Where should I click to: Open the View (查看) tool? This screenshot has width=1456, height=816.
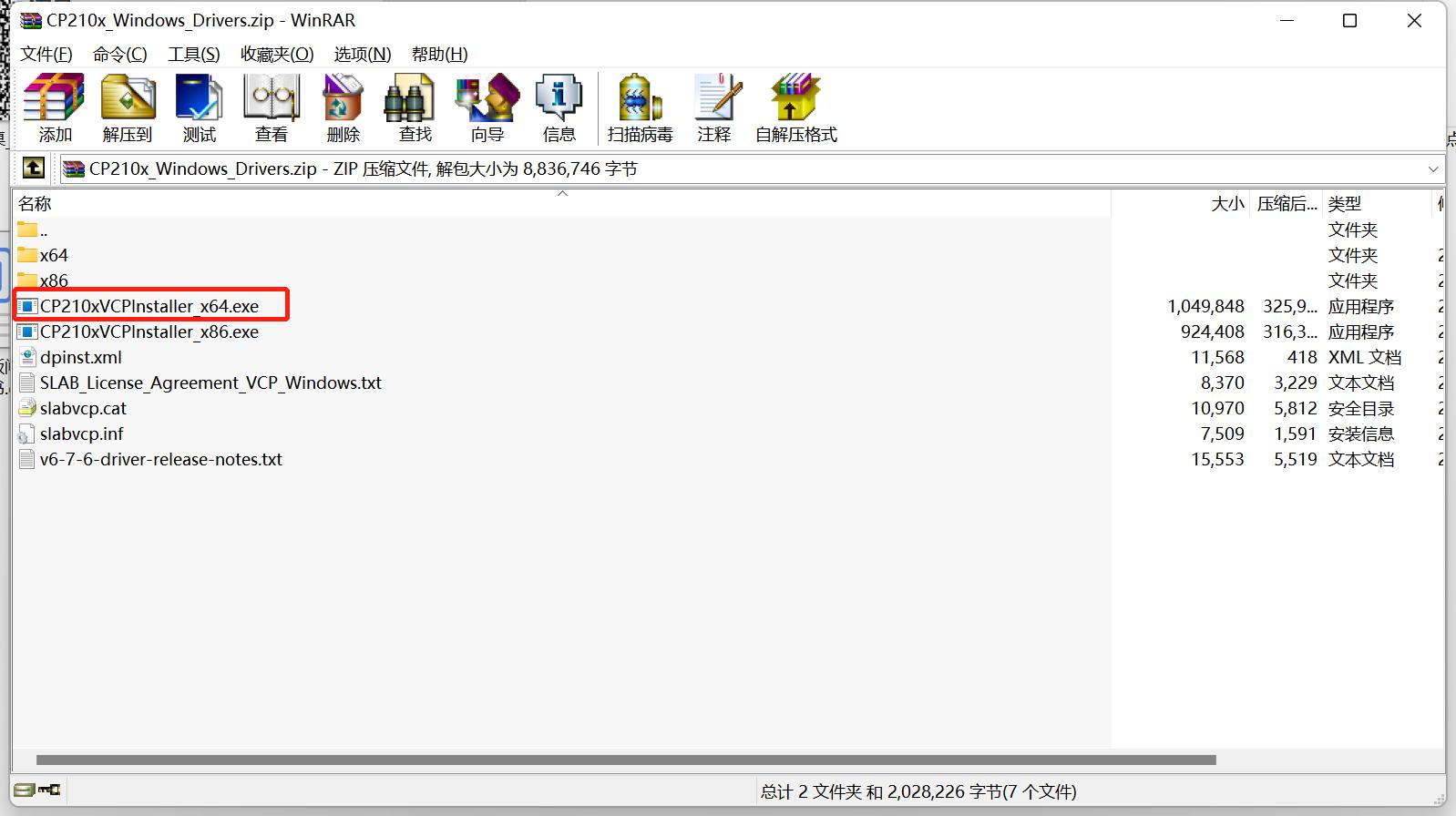point(272,108)
